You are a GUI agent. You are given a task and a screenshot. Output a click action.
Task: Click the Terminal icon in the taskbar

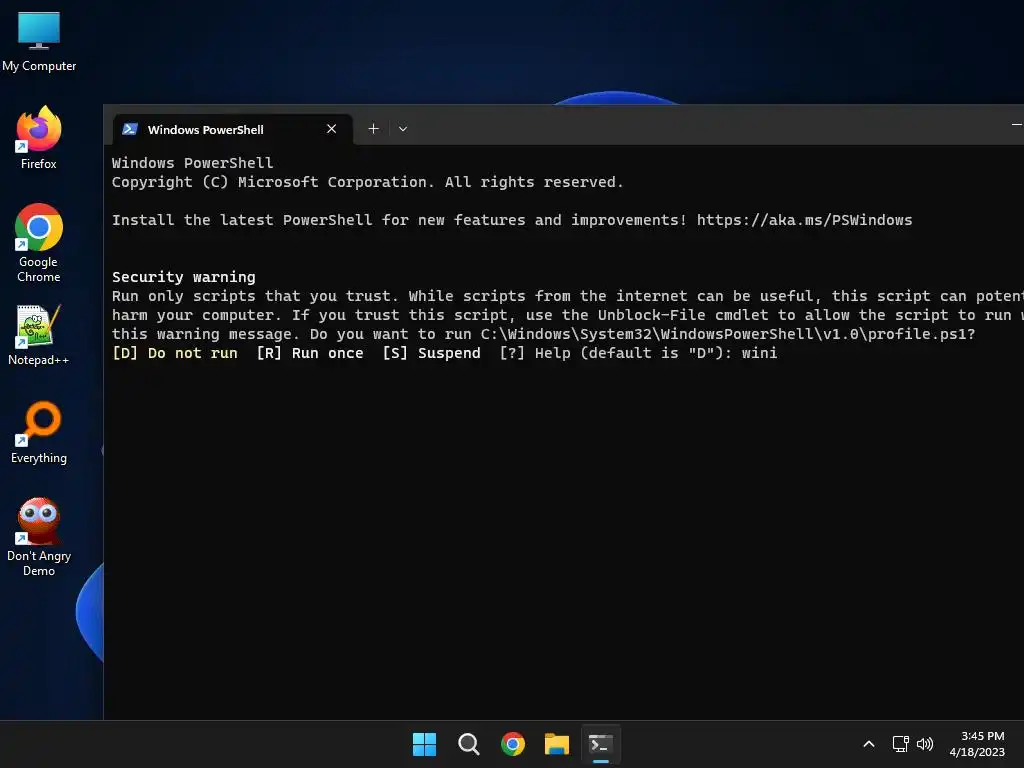(x=601, y=744)
